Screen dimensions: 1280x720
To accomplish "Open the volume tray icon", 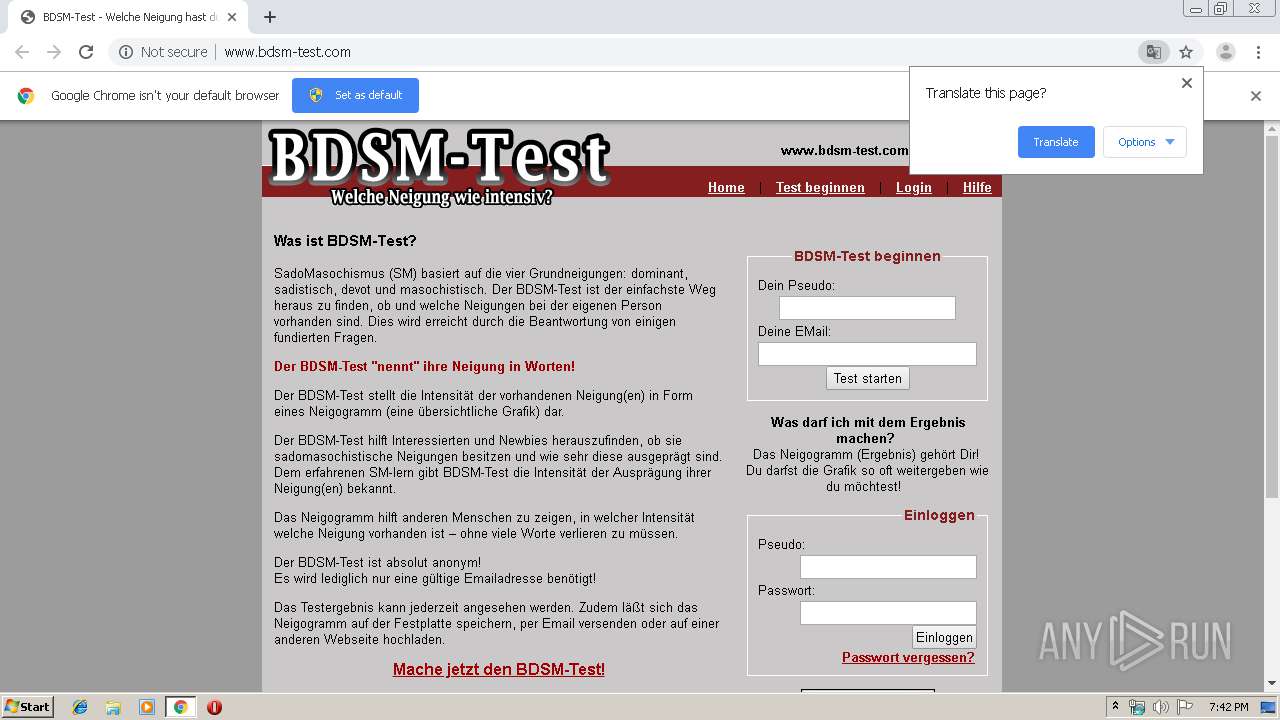I will [1160, 707].
